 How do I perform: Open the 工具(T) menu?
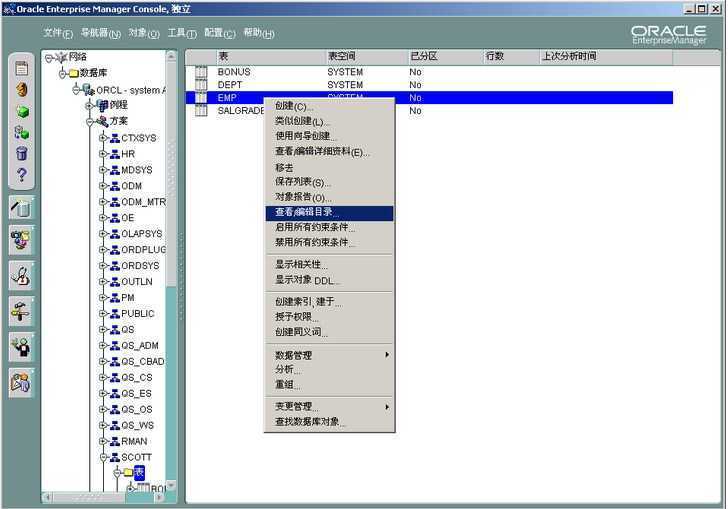click(182, 33)
